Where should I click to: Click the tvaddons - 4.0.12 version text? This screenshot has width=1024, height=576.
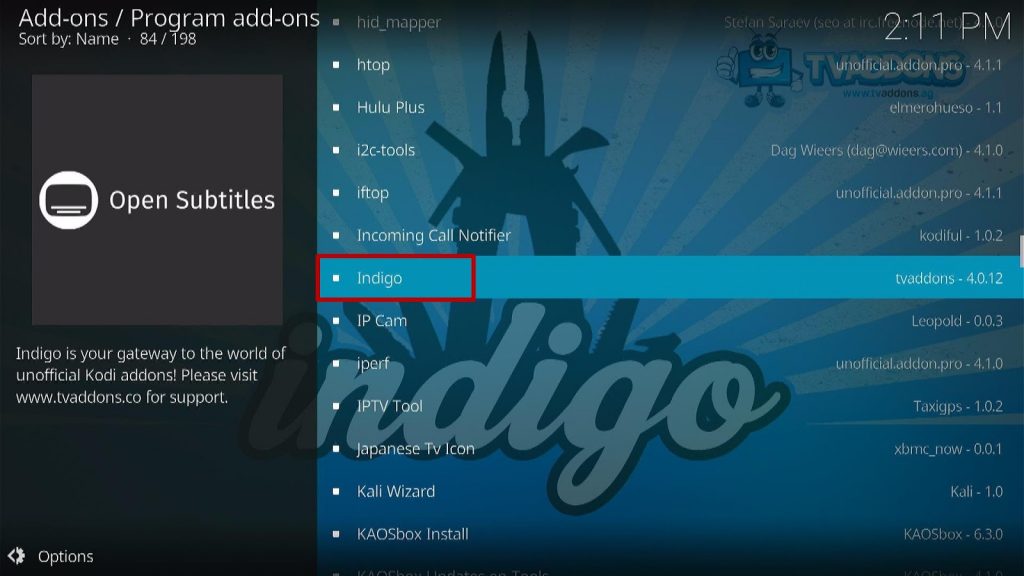(949, 278)
